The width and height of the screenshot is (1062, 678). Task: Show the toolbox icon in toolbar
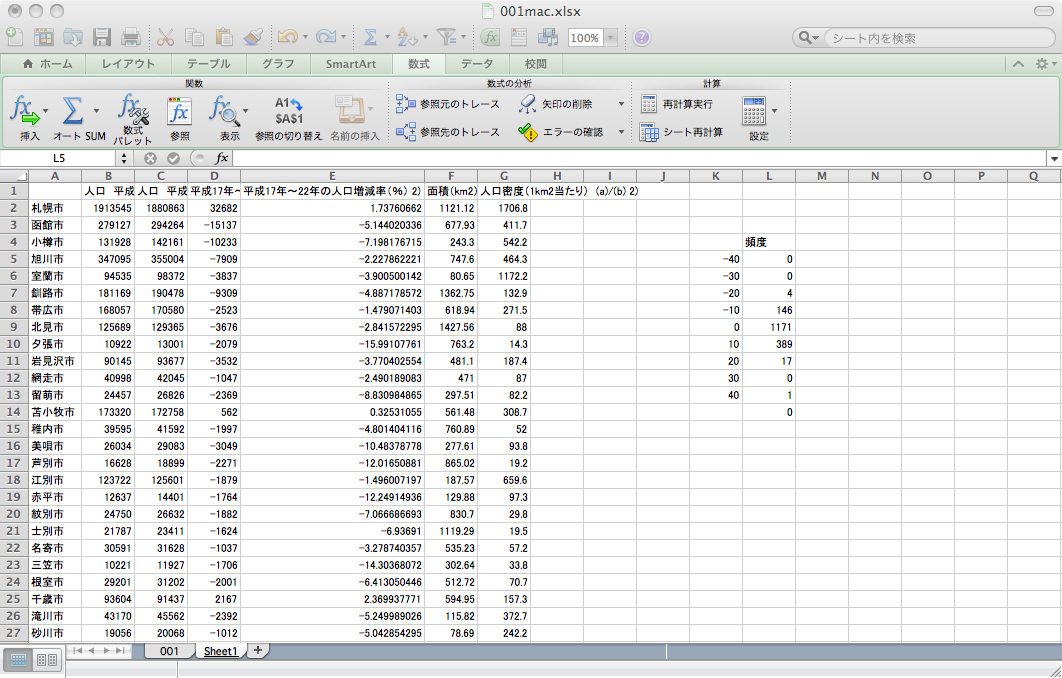click(519, 37)
